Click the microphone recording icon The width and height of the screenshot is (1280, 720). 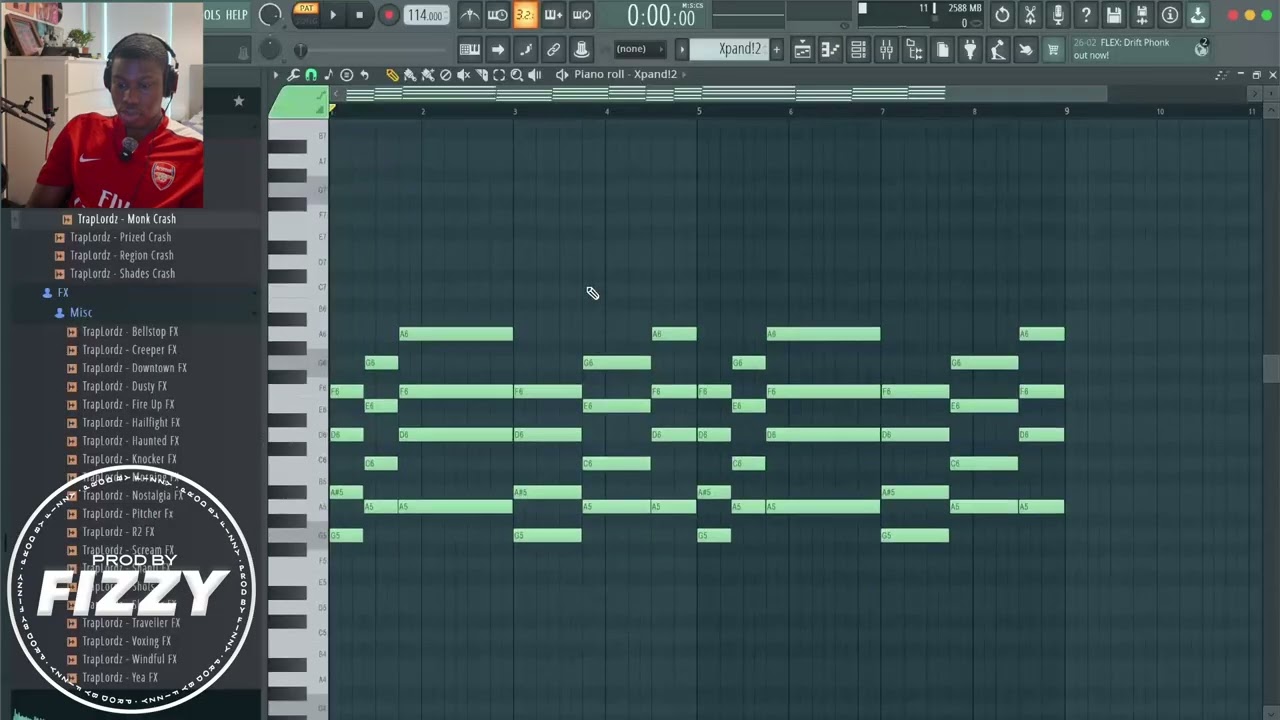1058,15
